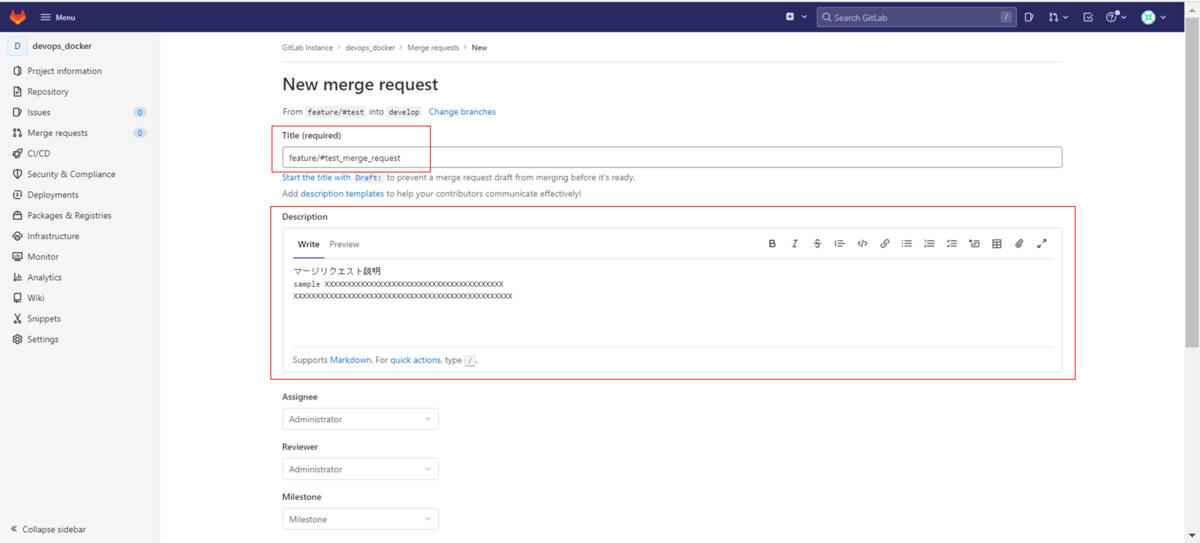This screenshot has height=543, width=1200.
Task: Open the description templates link
Action: tap(342, 194)
